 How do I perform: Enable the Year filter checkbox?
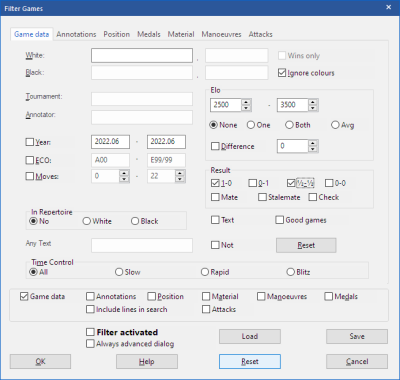[30, 142]
